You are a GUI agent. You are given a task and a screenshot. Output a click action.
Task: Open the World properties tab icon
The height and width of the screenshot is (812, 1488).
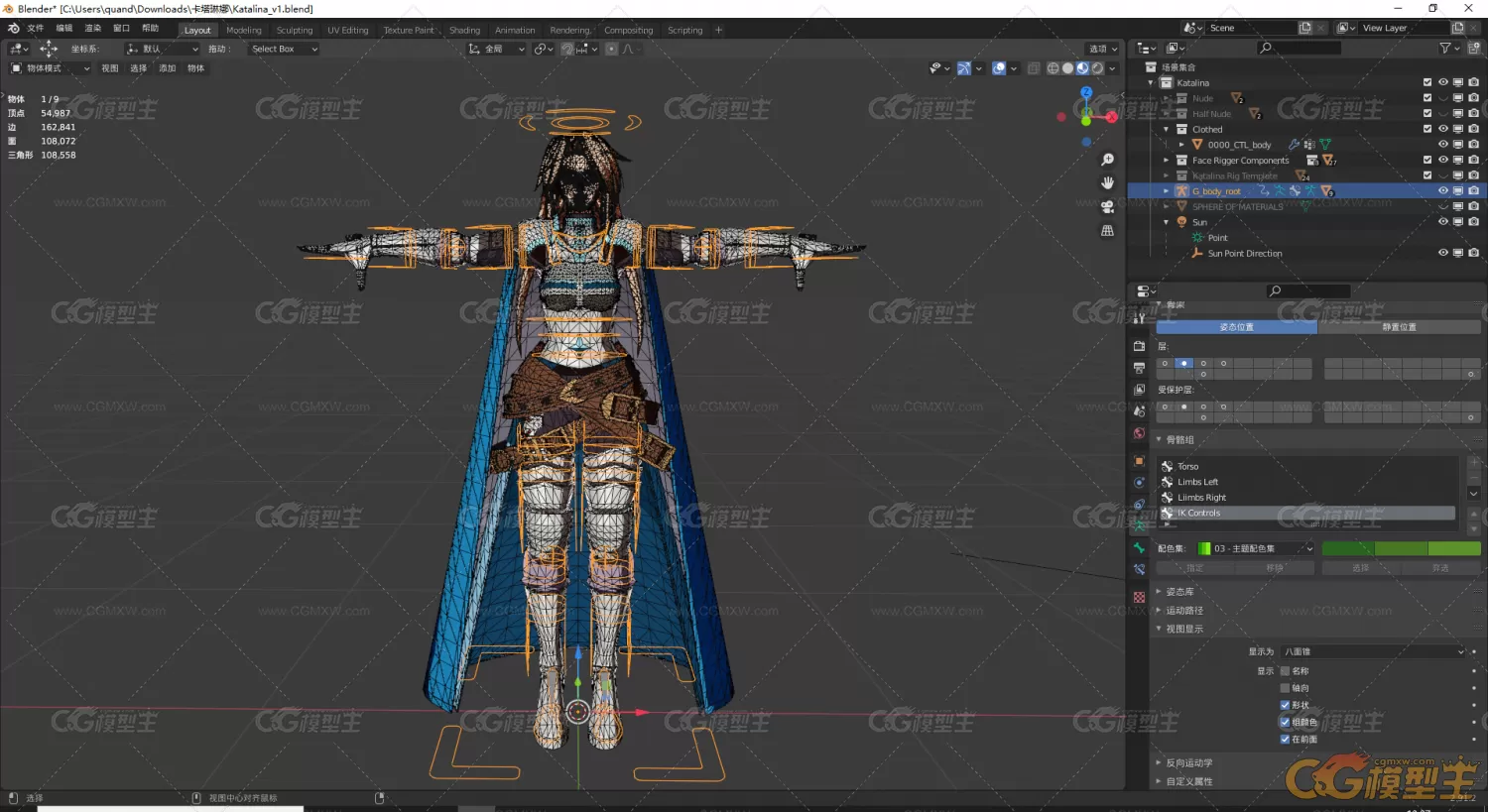pyautogui.click(x=1139, y=433)
